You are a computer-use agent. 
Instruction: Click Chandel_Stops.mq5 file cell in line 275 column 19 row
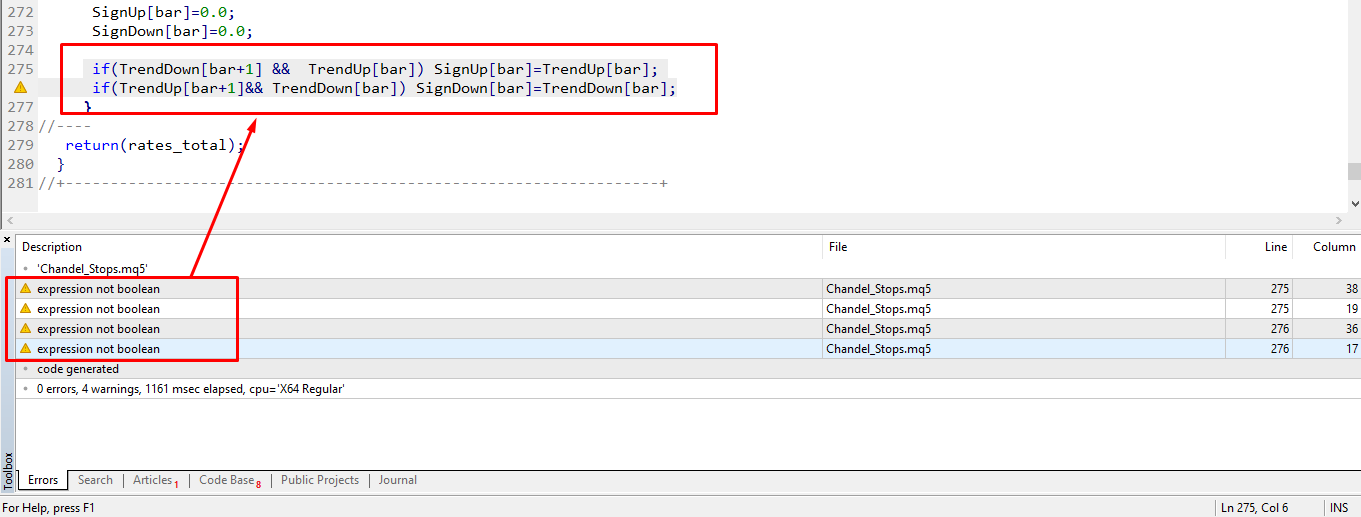(1024, 309)
